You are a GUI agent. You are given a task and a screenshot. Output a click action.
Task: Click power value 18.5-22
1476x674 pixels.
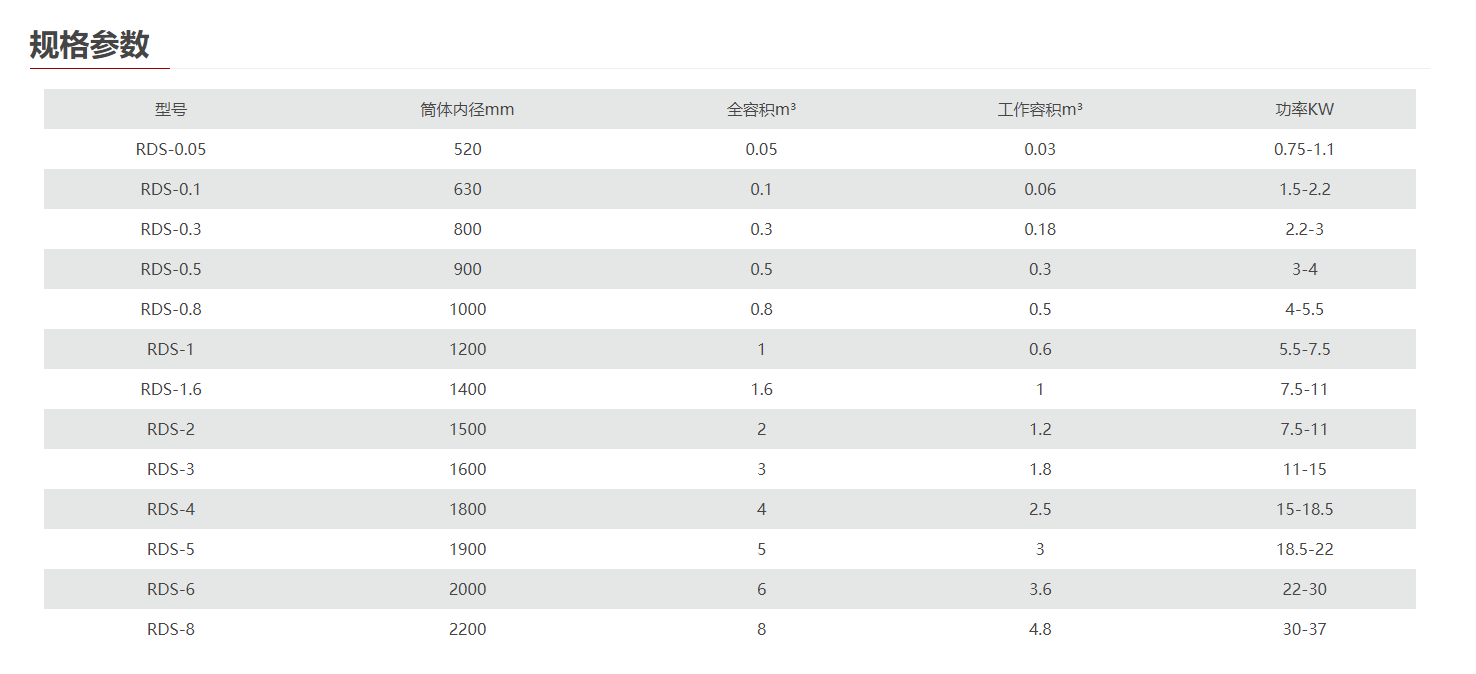tap(1304, 549)
